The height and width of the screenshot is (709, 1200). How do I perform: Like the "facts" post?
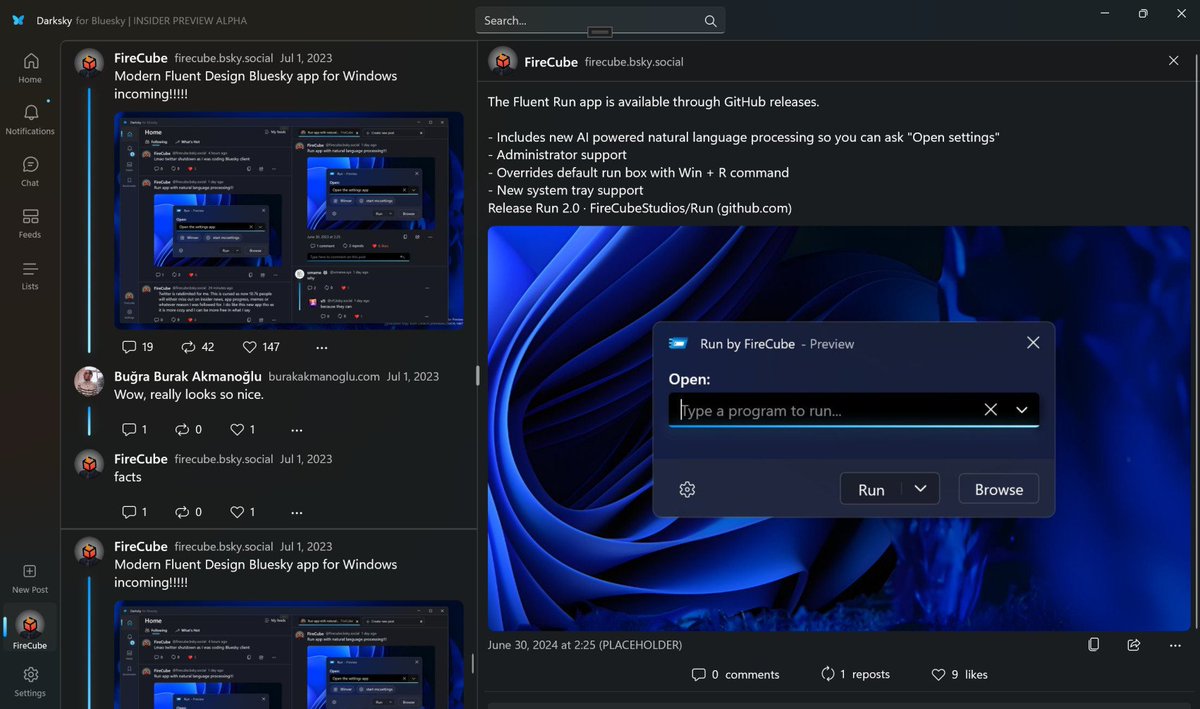click(x=242, y=511)
